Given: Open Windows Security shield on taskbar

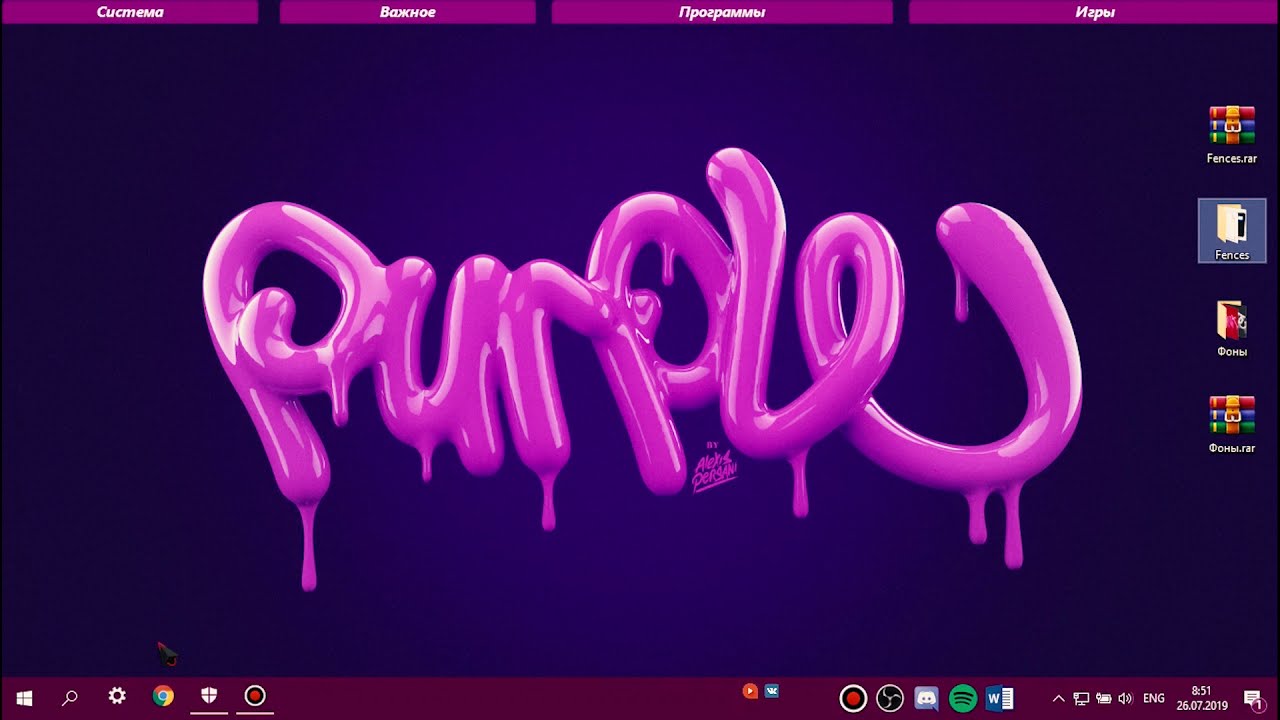Looking at the screenshot, I should [x=209, y=696].
